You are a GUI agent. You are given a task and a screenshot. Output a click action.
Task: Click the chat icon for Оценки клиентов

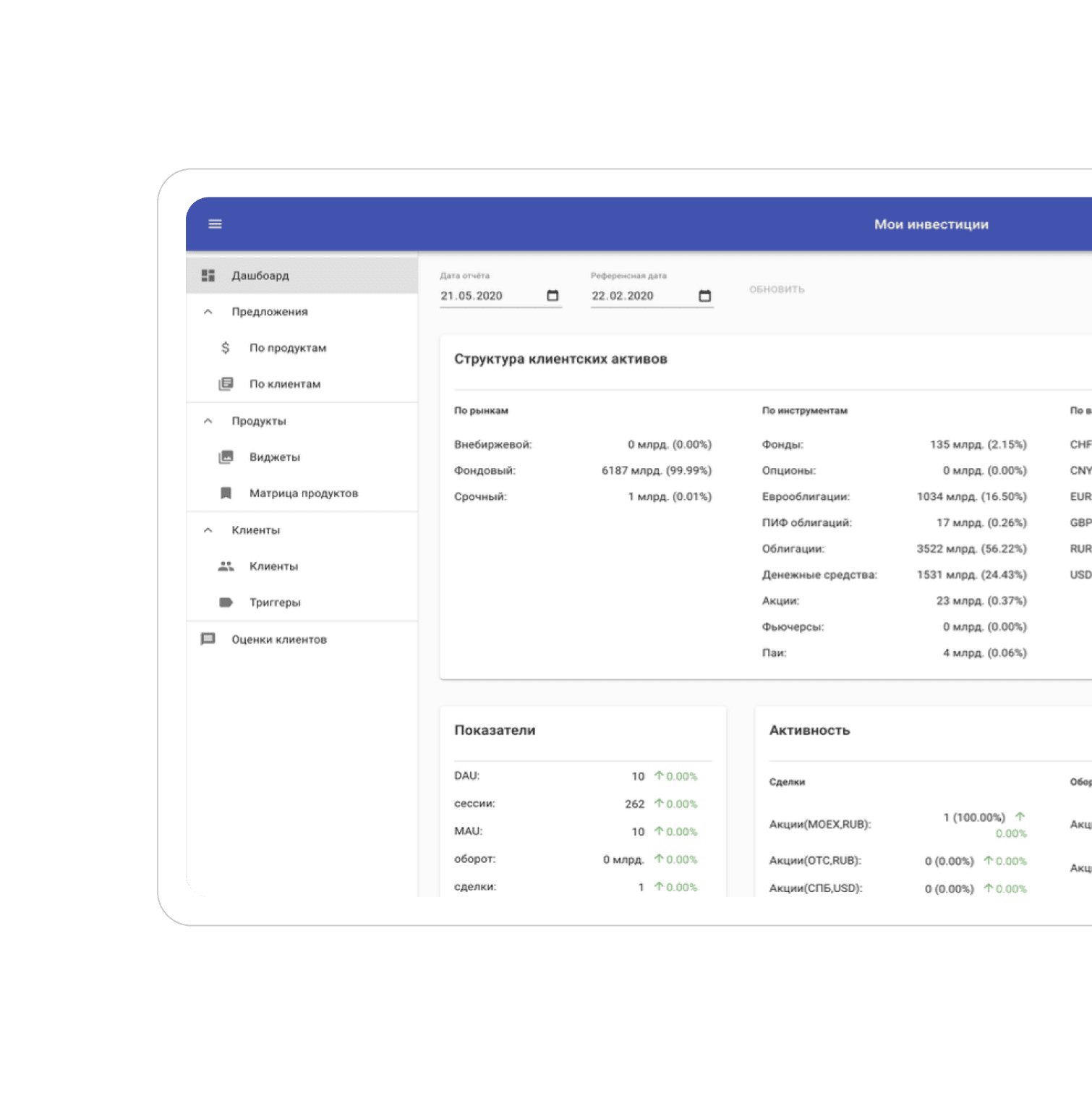coord(208,639)
